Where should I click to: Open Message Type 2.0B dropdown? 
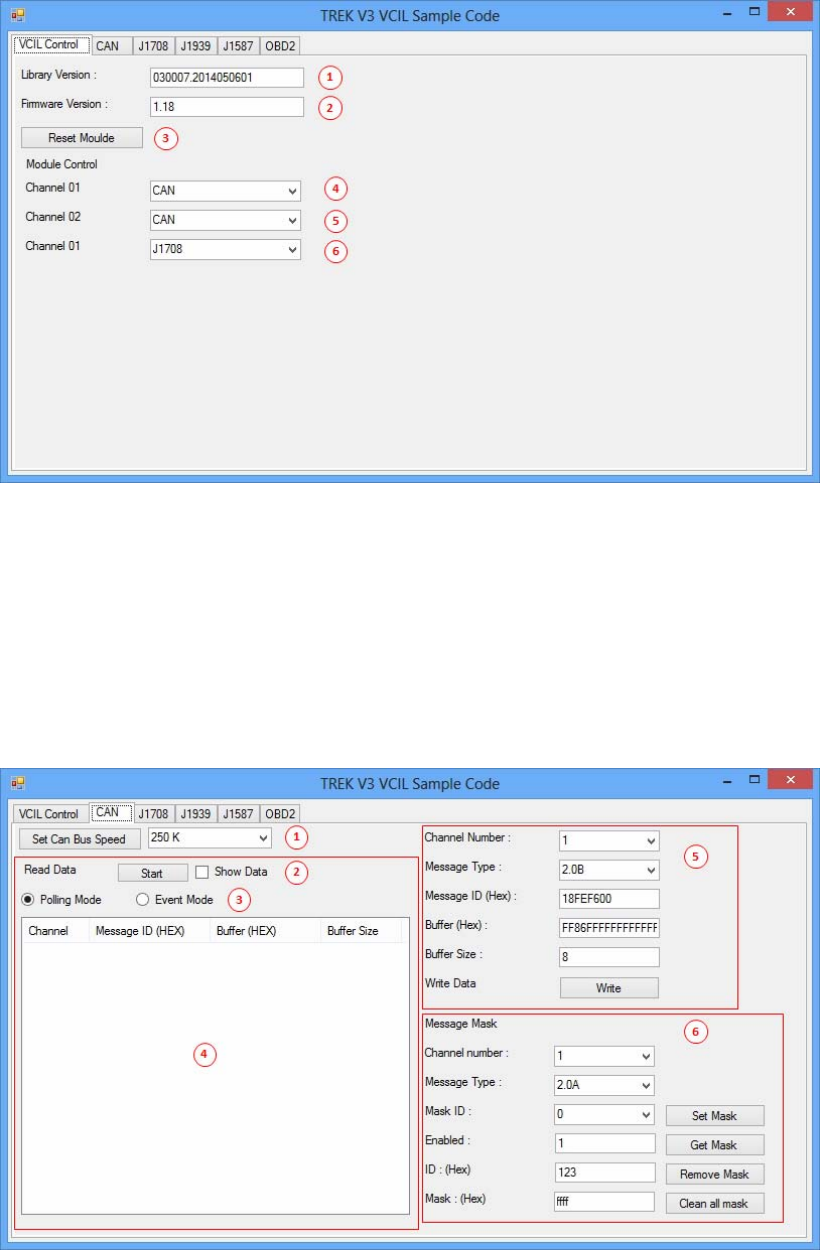click(x=609, y=870)
